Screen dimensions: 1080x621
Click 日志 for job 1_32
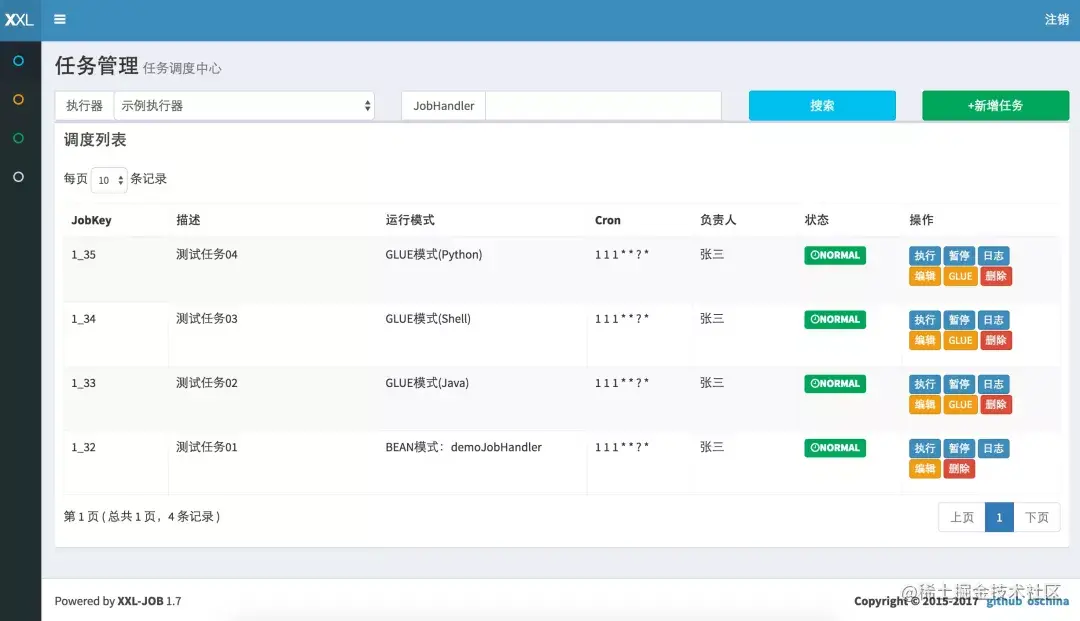coord(993,448)
